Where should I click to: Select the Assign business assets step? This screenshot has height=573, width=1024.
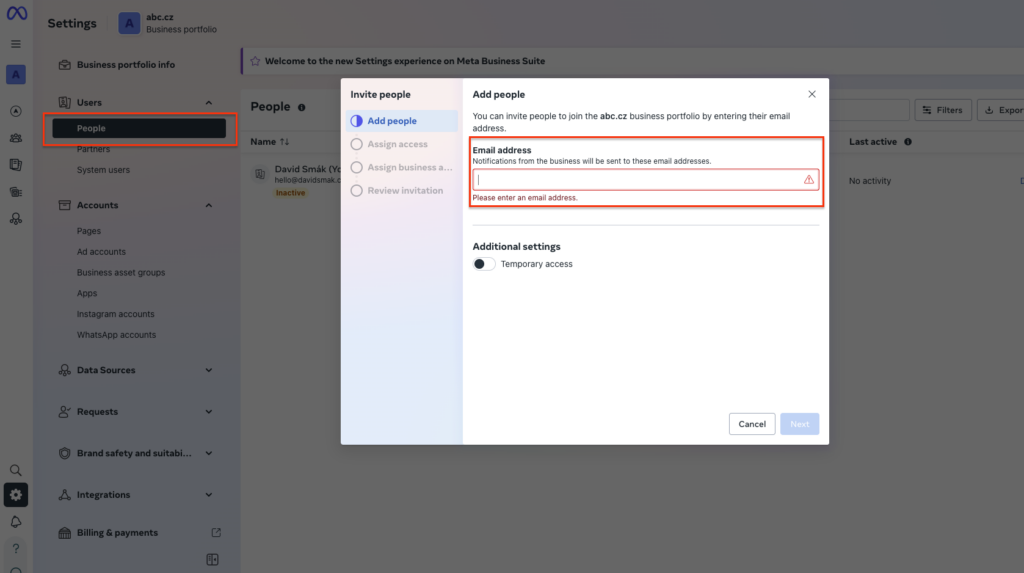(x=402, y=167)
